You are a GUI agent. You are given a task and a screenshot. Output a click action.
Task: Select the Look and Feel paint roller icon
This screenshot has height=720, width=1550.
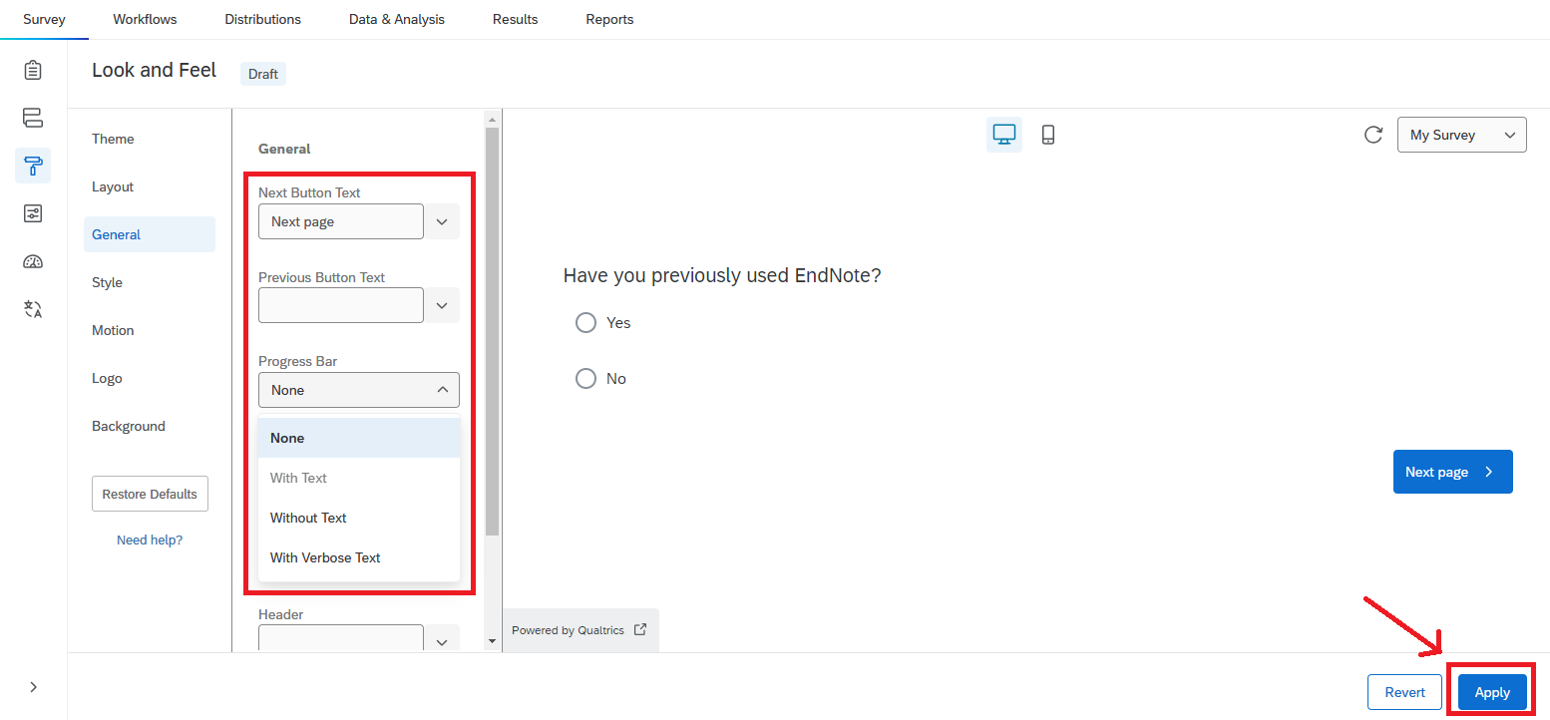click(33, 165)
